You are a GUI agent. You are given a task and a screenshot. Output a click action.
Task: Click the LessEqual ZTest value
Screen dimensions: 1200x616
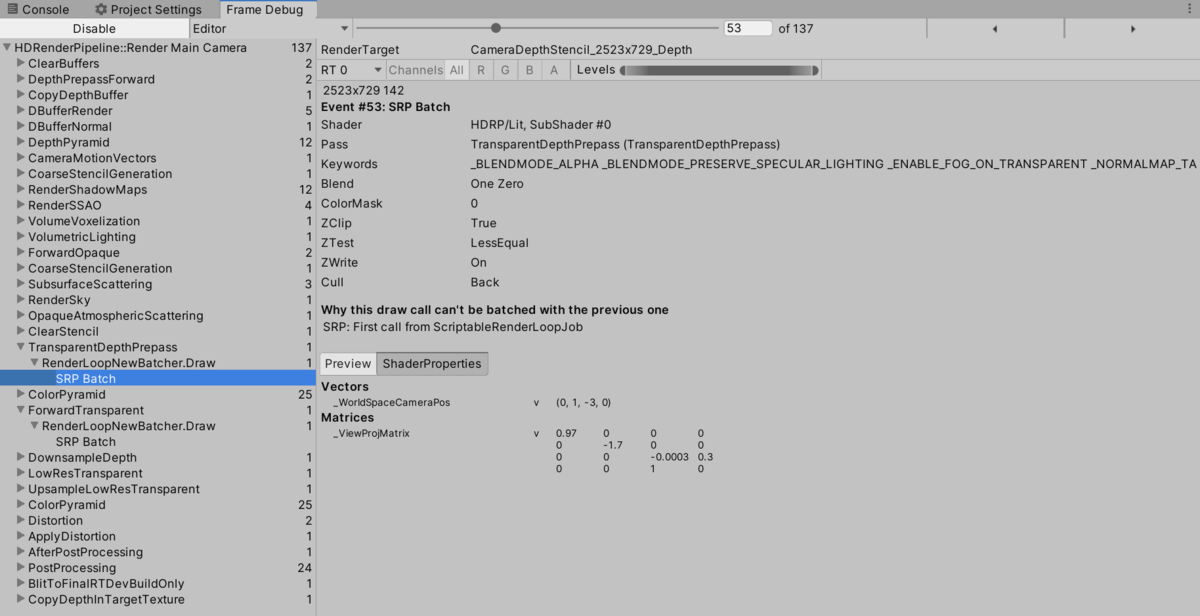point(499,243)
